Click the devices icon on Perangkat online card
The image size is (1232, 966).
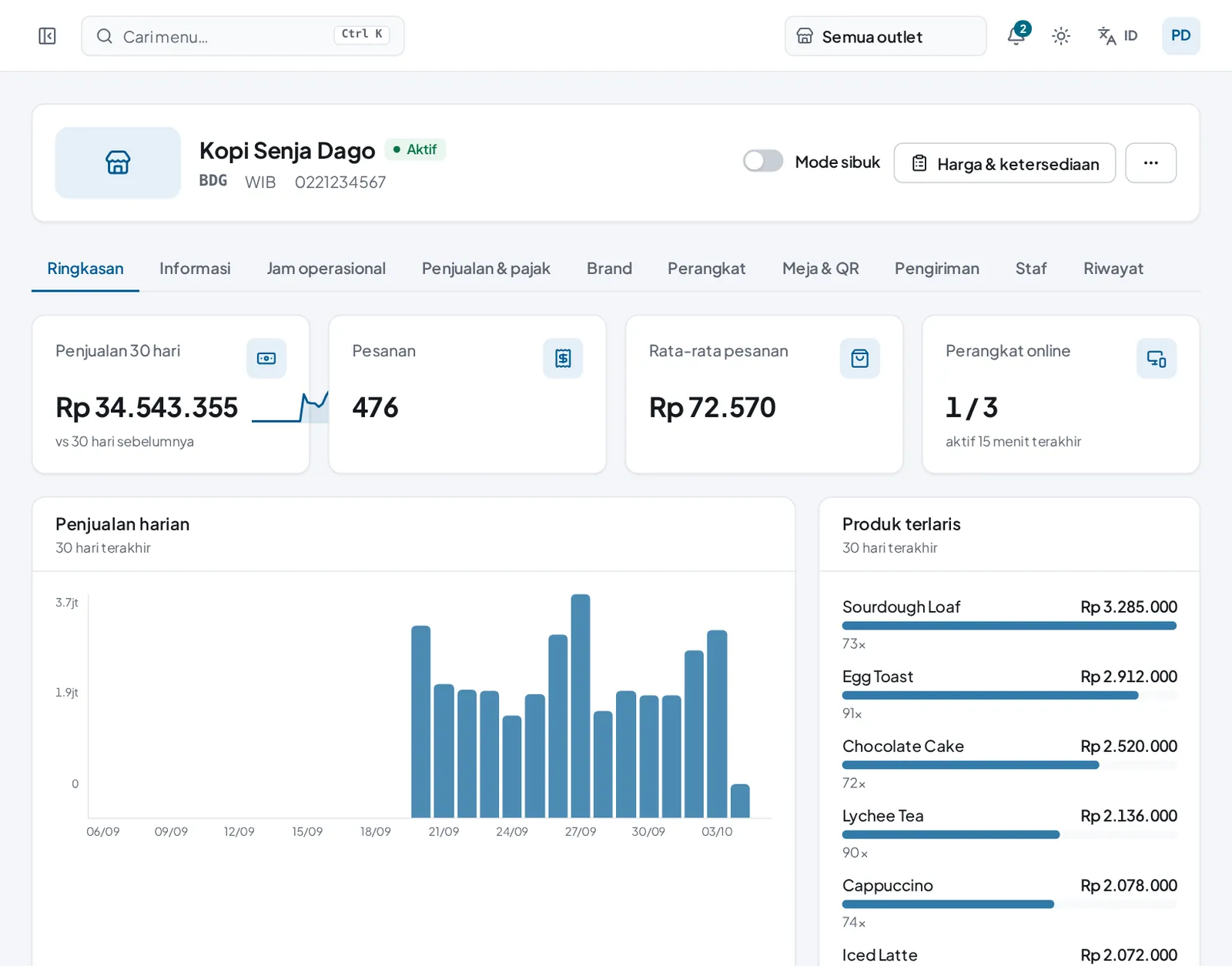pyautogui.click(x=1157, y=358)
